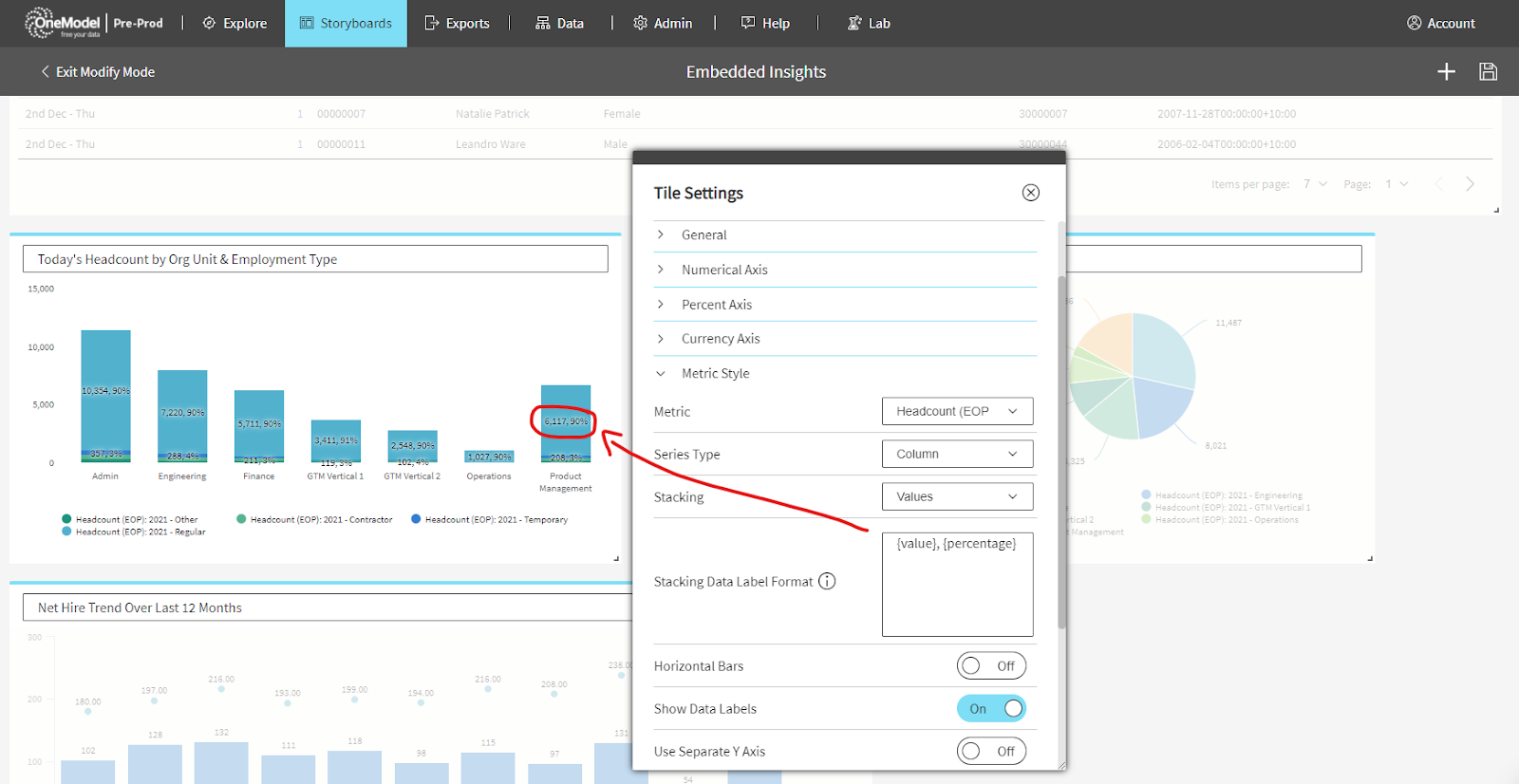Switch to the Exports tab
The image size is (1519, 784).
tap(457, 23)
